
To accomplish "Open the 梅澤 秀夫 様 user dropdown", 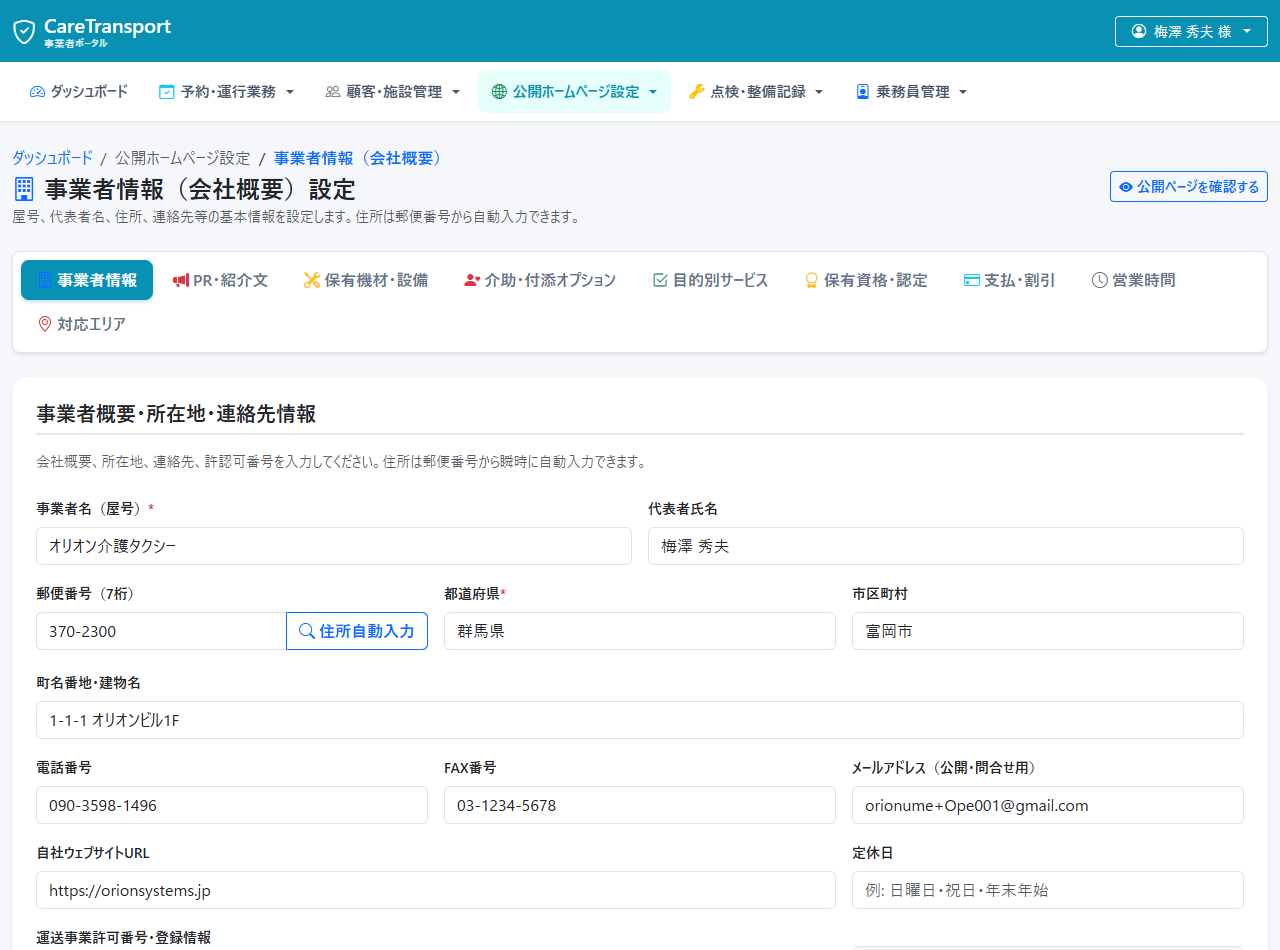I will tap(1191, 31).
